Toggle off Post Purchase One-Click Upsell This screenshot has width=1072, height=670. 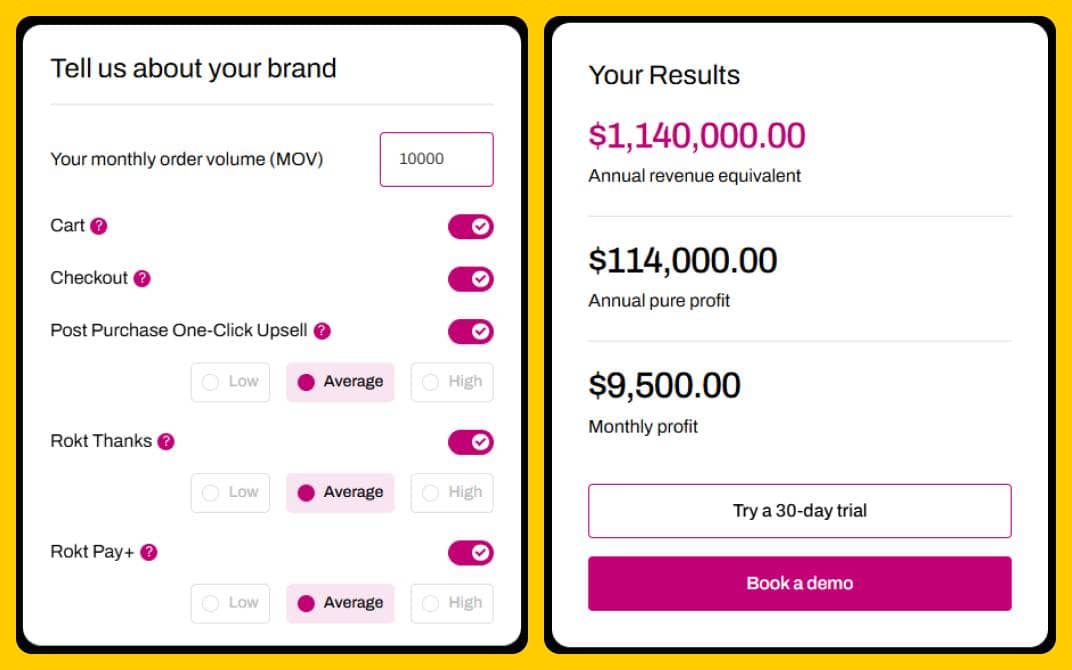[470, 331]
